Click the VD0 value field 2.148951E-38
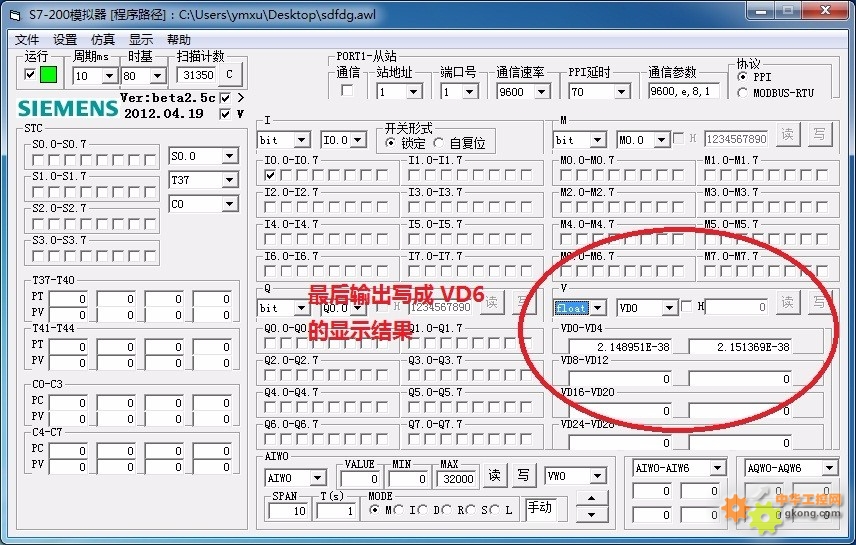Screen dimensions: 856x545 pyautogui.click(x=620, y=347)
